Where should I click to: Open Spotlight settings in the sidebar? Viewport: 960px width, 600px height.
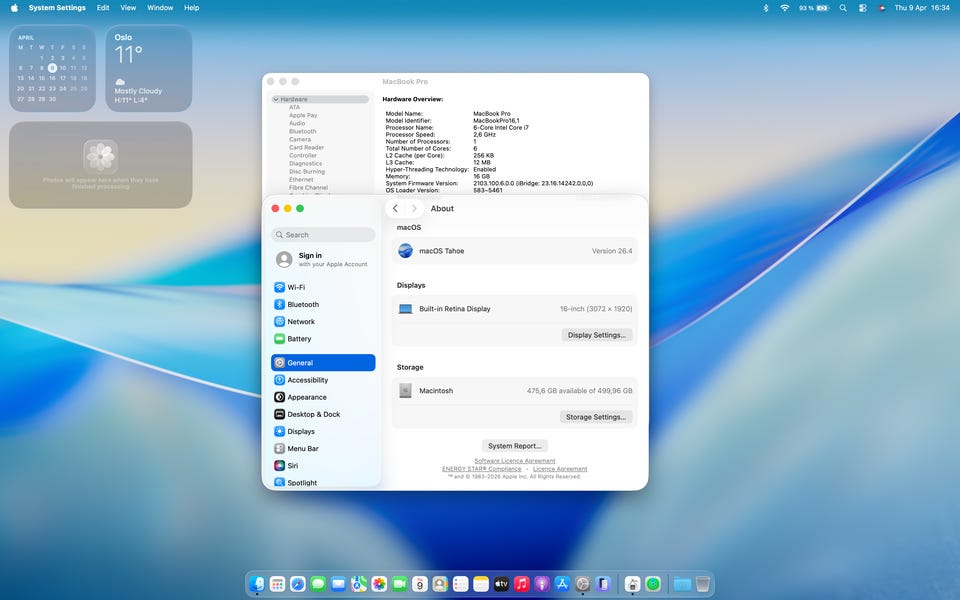click(x=323, y=482)
